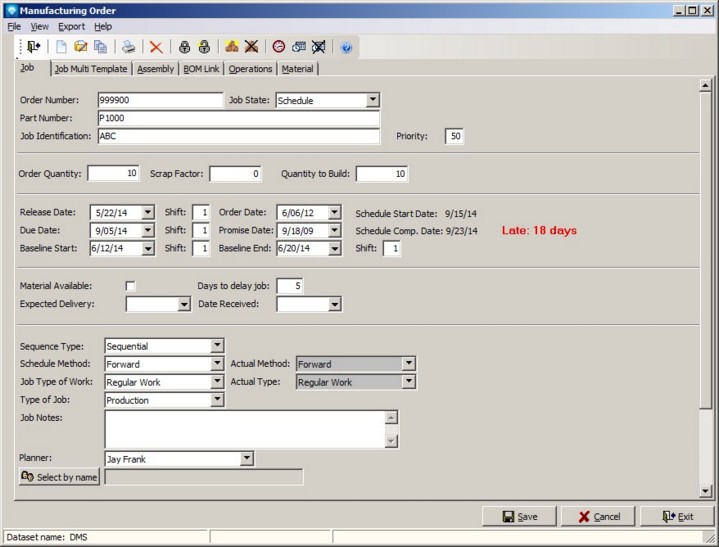Click the red X delete icon
This screenshot has width=719, height=547.
tap(156, 47)
